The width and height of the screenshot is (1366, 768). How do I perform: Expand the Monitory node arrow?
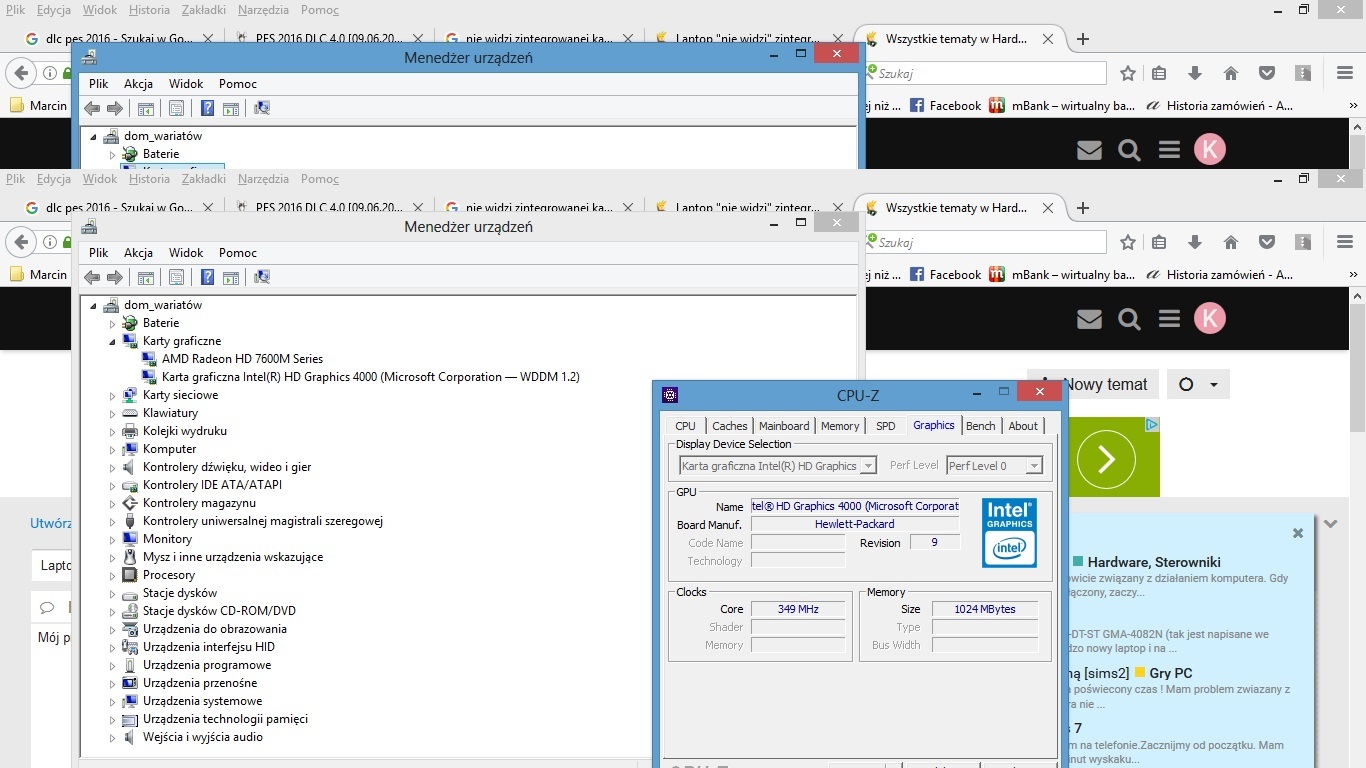click(x=113, y=539)
